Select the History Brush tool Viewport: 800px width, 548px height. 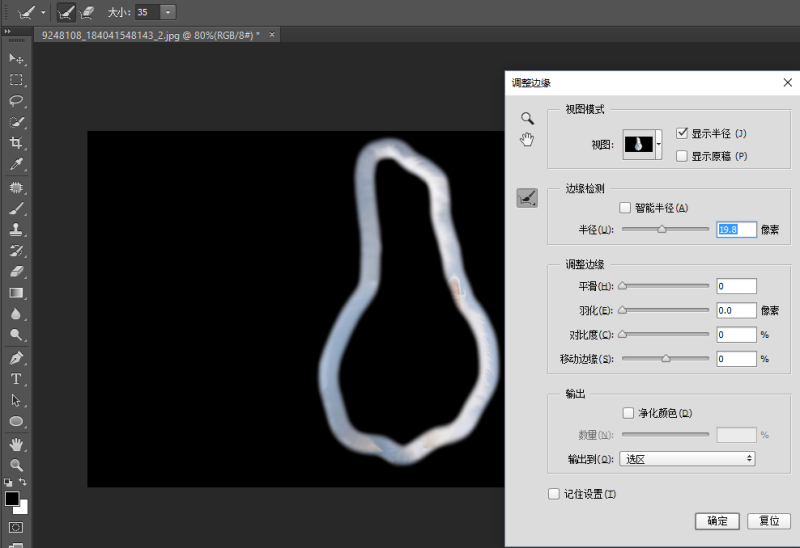(16, 251)
